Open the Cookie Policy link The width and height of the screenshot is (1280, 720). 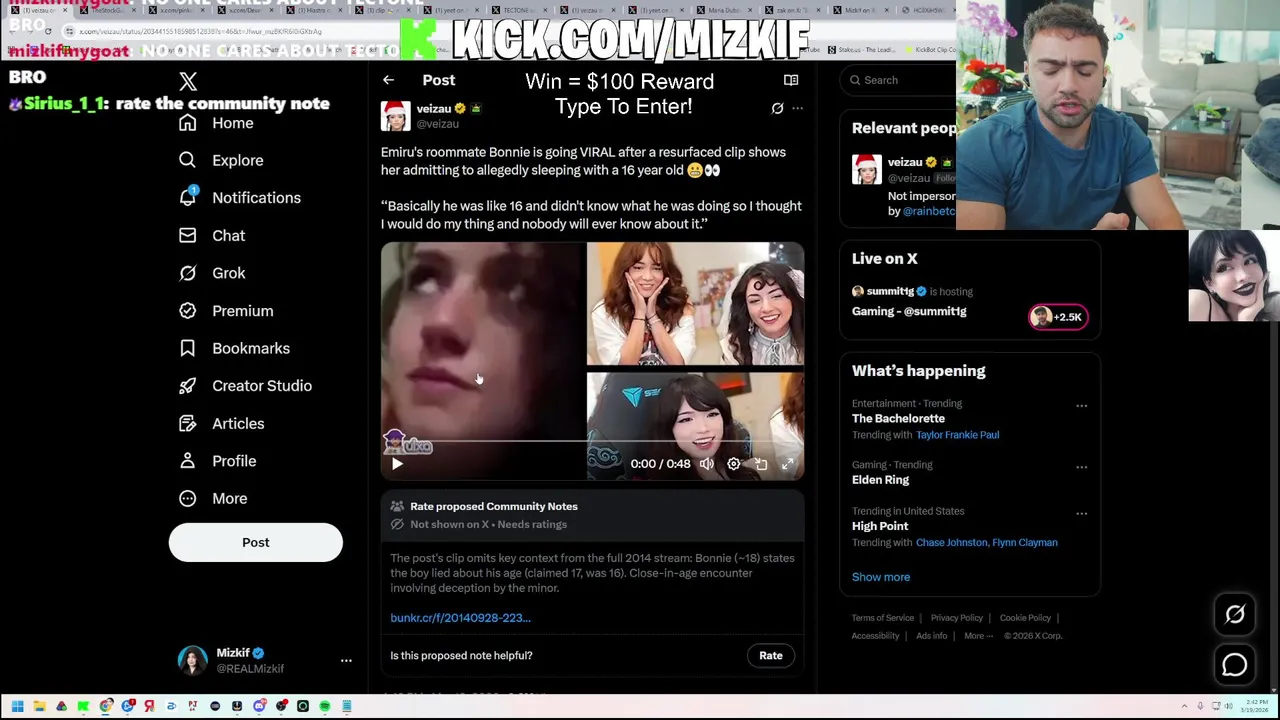click(1025, 618)
